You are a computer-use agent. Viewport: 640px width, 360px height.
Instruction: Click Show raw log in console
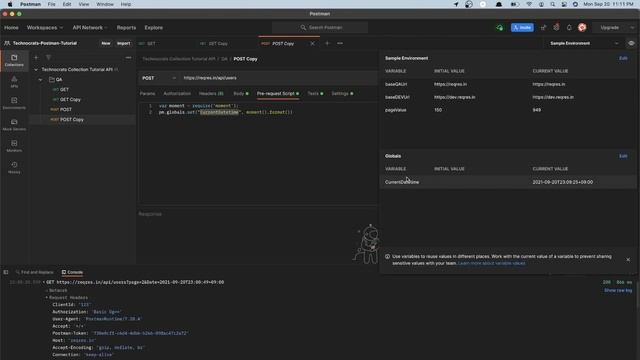pos(618,290)
